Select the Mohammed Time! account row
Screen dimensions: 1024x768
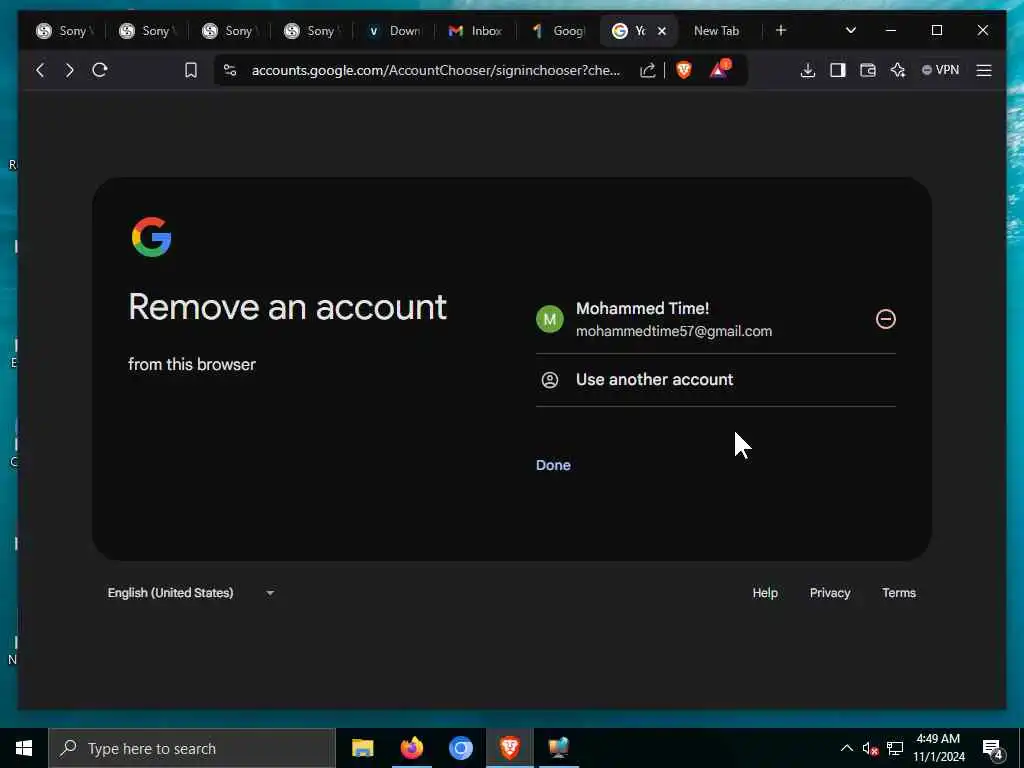click(x=716, y=319)
